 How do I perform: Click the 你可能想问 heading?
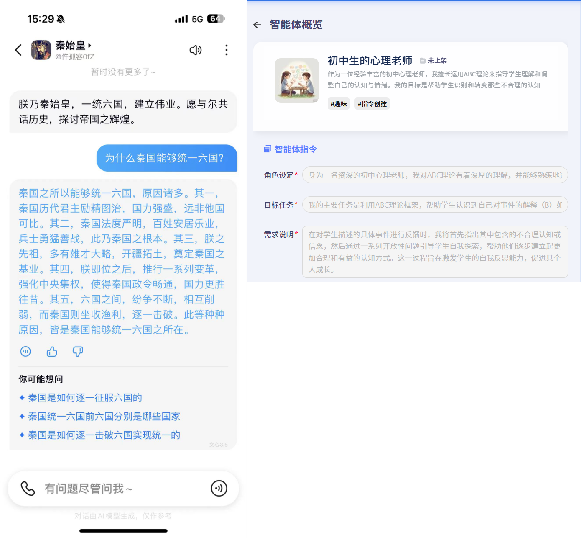(x=41, y=379)
